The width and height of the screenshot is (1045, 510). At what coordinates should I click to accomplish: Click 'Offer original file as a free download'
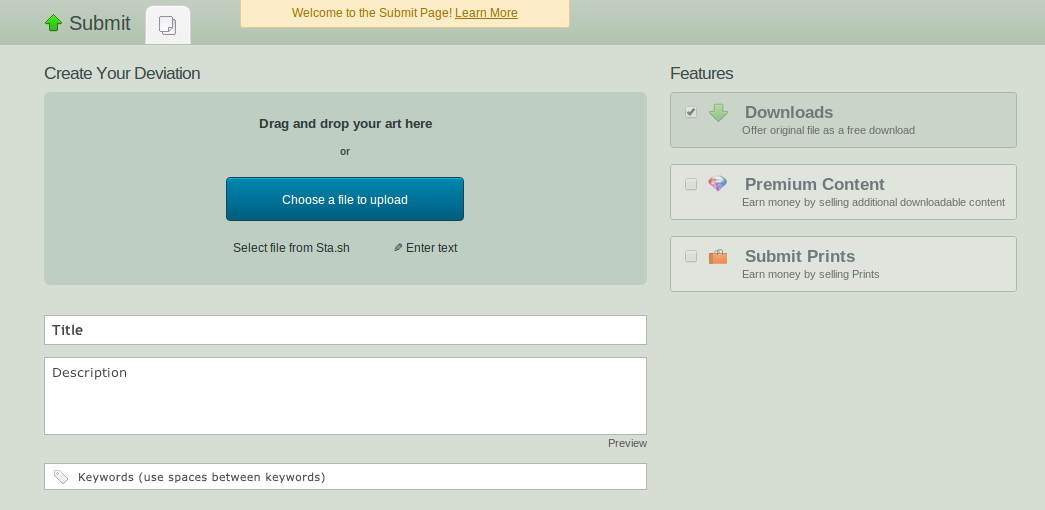[x=828, y=130]
